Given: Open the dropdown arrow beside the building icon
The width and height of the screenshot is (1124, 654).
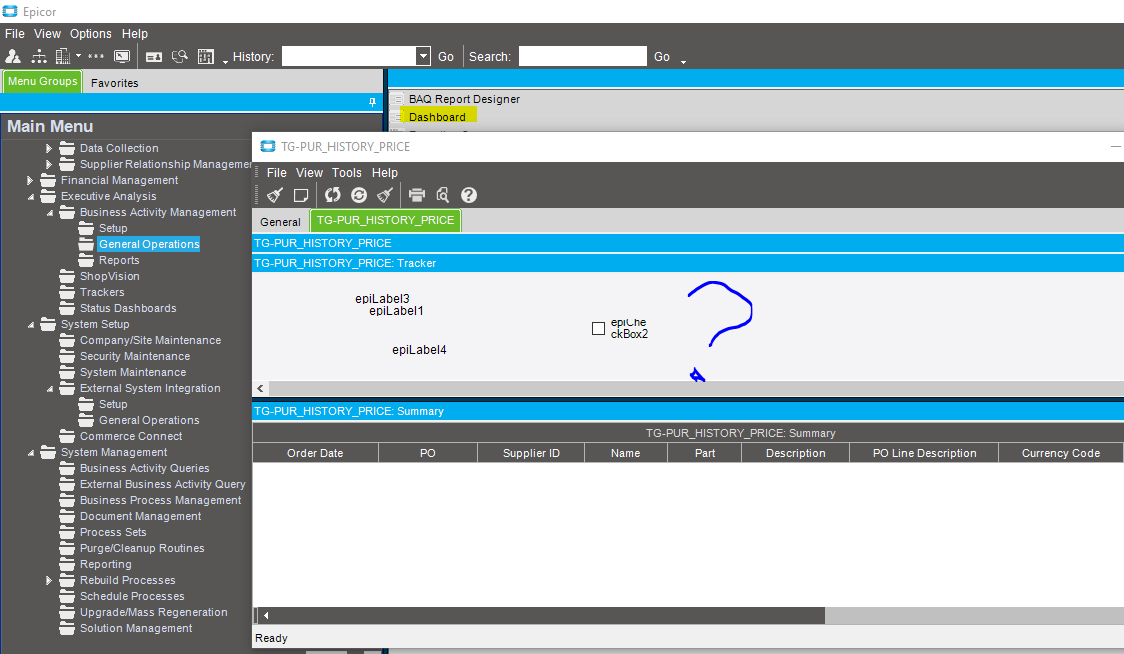Looking at the screenshot, I should [x=78, y=56].
